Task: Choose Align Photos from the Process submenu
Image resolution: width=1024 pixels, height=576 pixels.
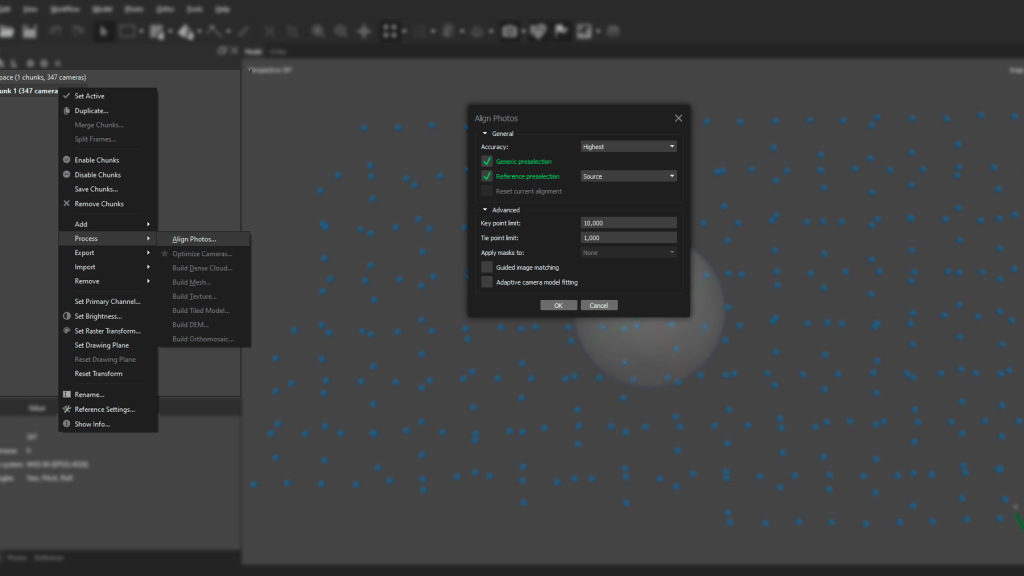Action: click(194, 239)
